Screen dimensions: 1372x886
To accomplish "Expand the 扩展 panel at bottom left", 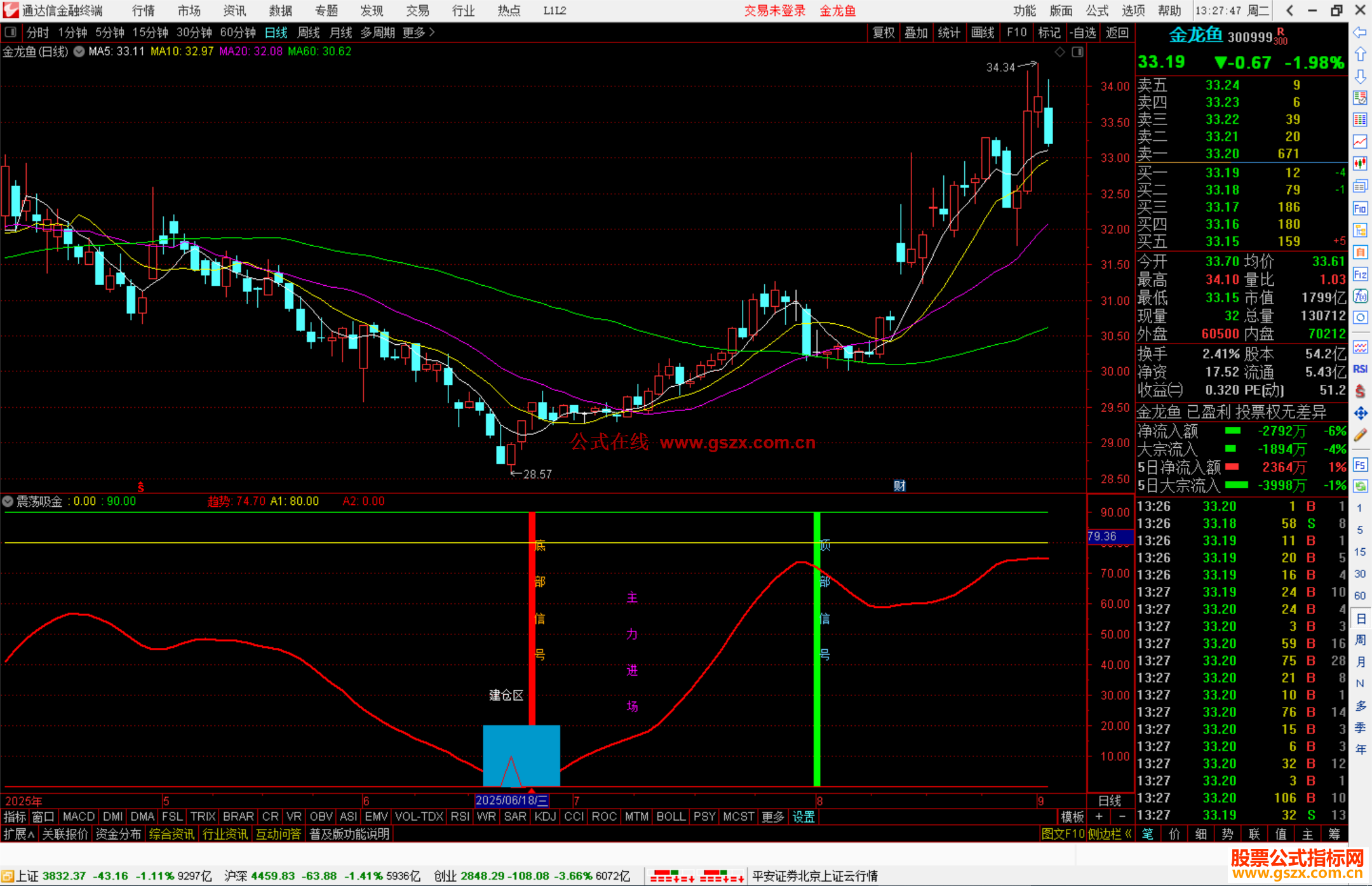I will 19,834.
